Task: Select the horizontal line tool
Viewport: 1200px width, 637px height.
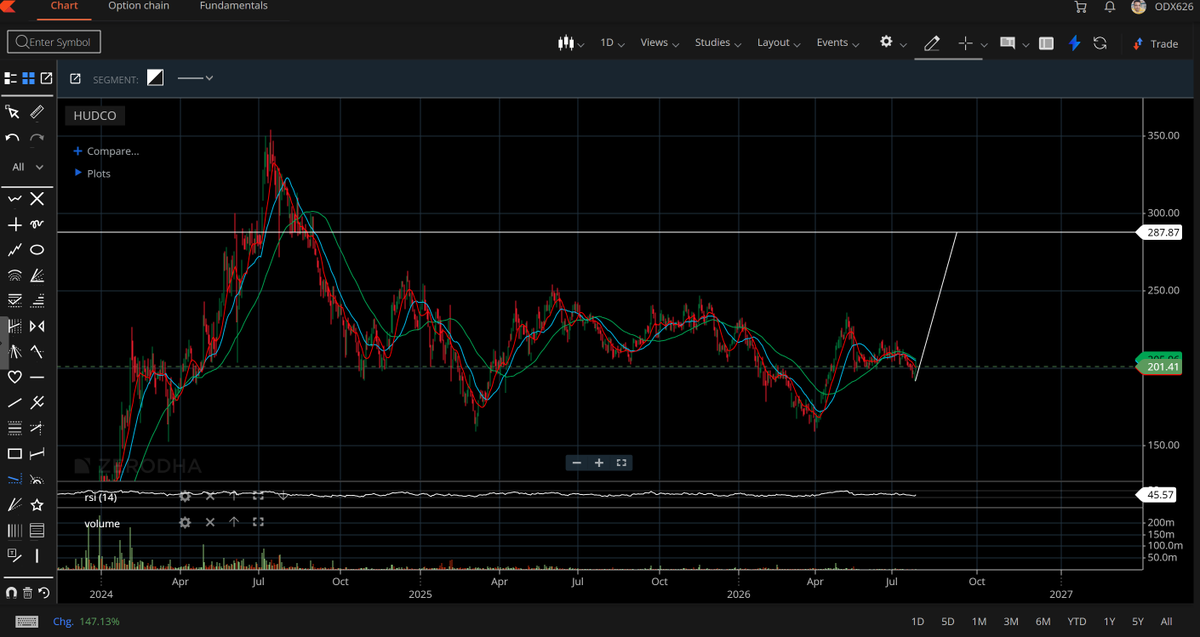Action: point(37,377)
